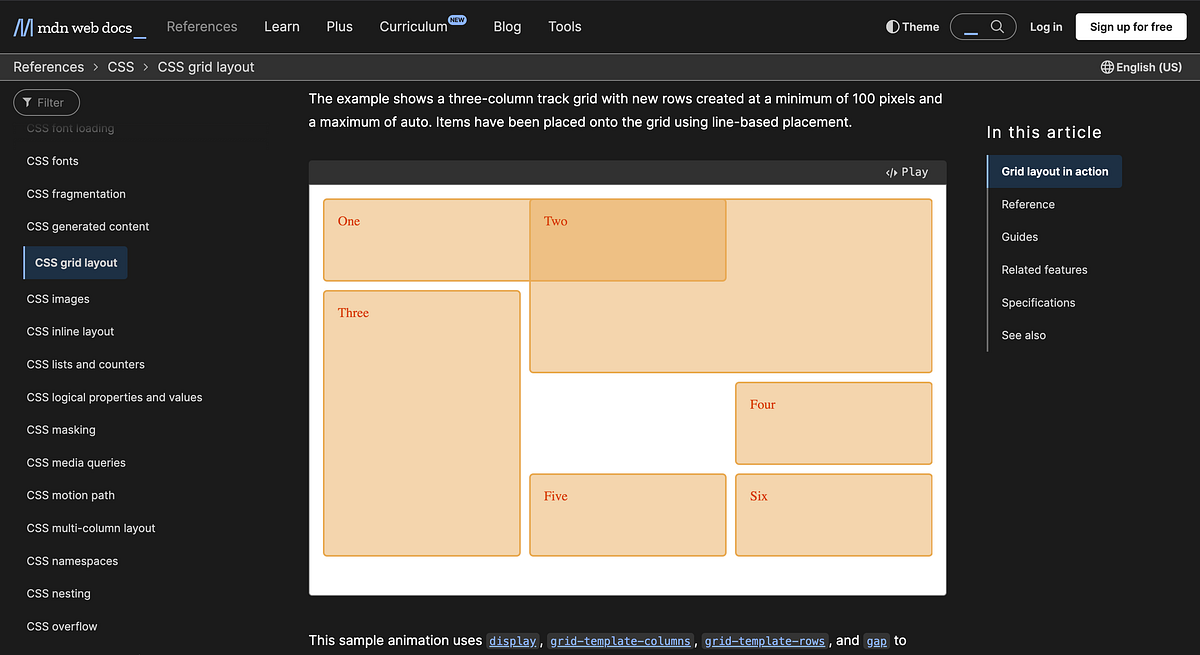The width and height of the screenshot is (1200, 655).
Task: Switch to the Blog section
Action: (507, 26)
